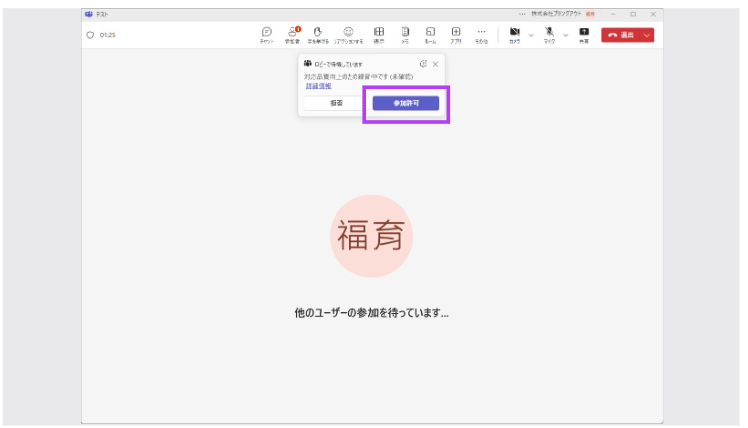Click the profile badge in title bar

[590, 14]
